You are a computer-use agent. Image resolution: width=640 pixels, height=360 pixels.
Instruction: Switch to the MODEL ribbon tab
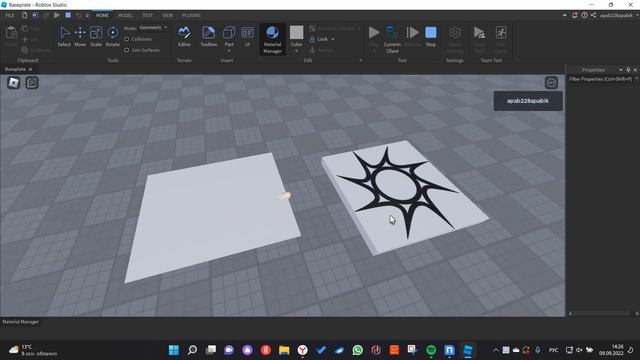pos(125,15)
